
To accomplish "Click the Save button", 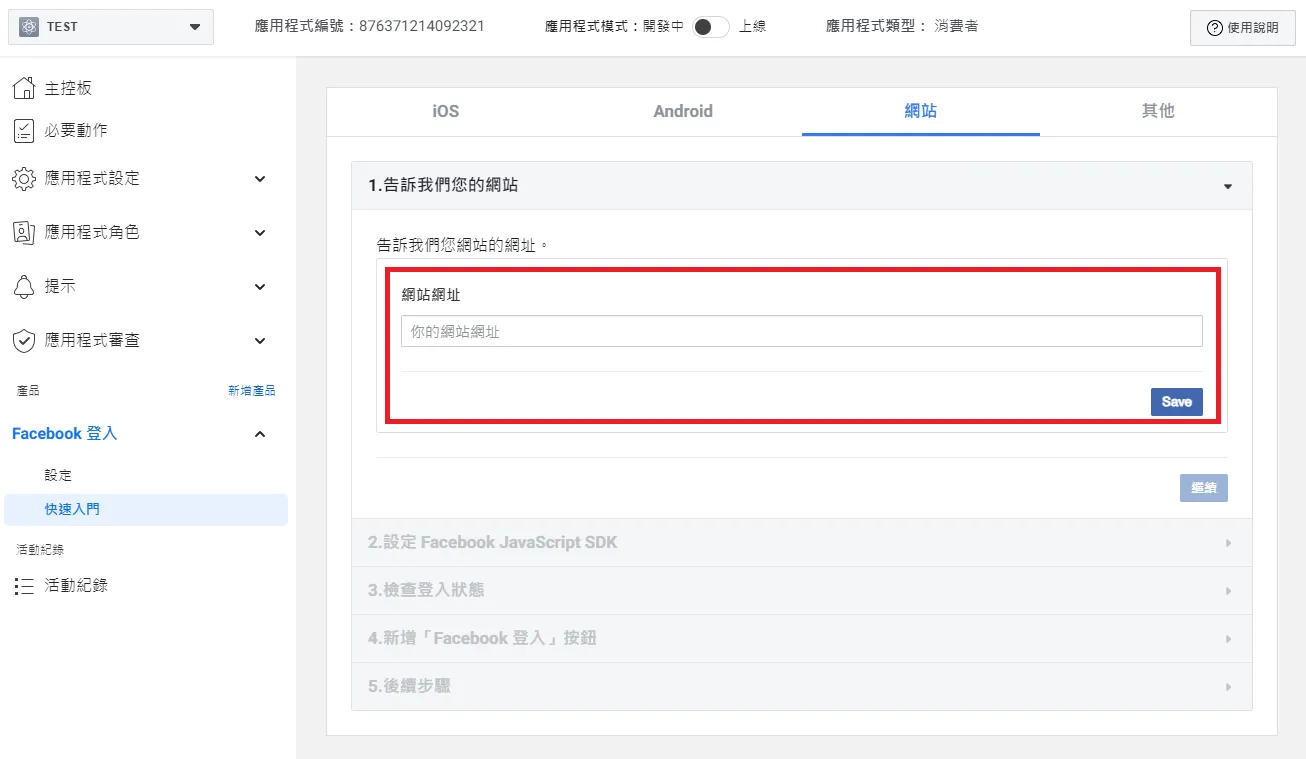I will click(x=1177, y=402).
